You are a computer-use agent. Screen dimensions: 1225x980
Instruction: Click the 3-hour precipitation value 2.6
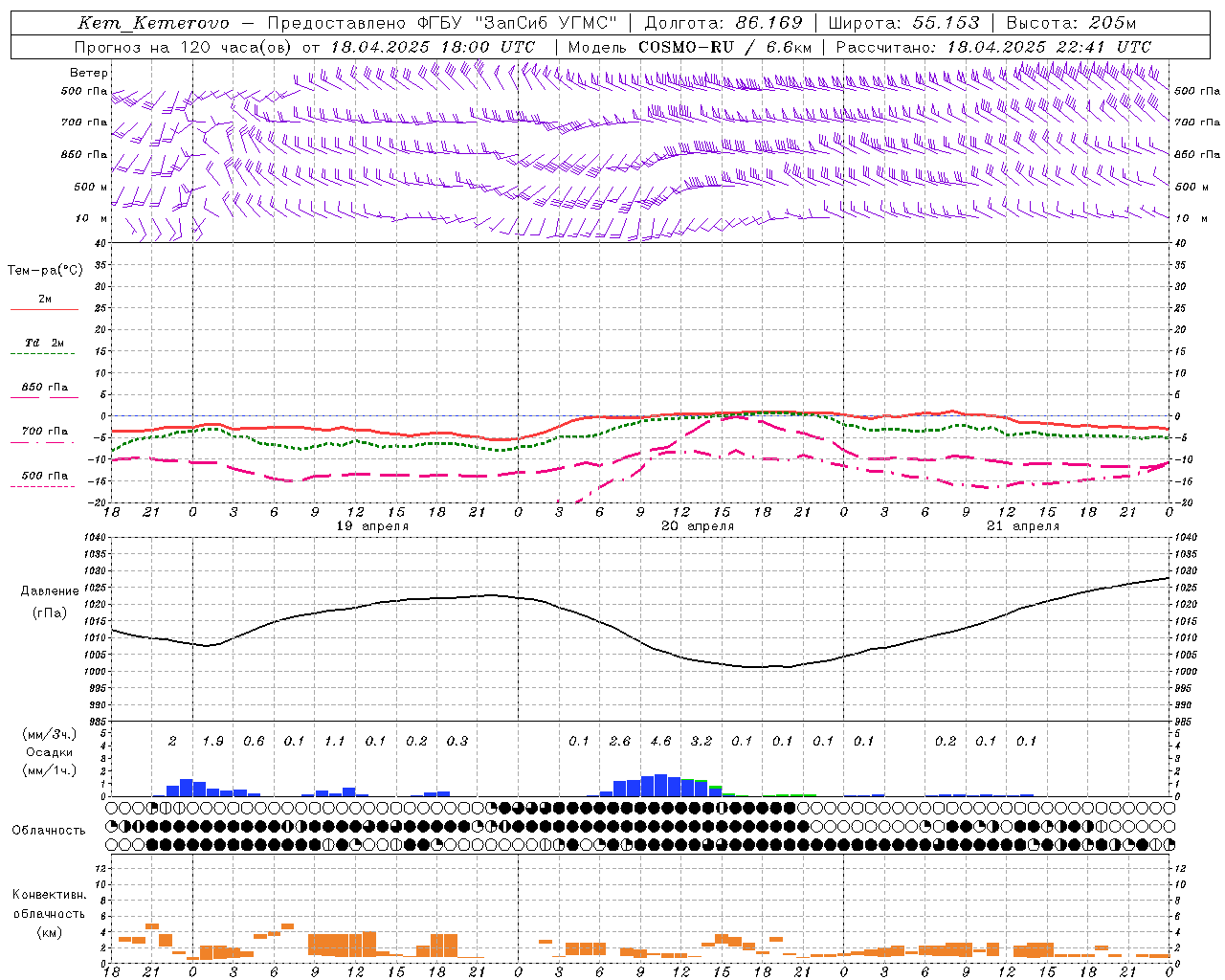[620, 741]
